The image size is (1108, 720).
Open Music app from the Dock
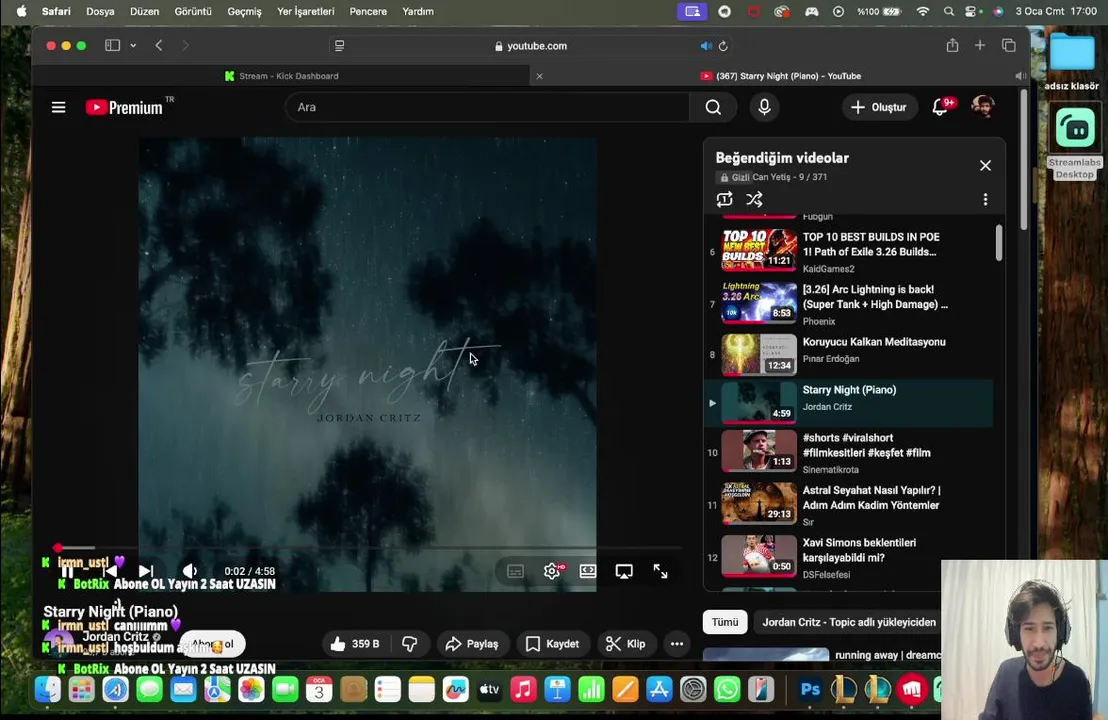click(x=523, y=689)
